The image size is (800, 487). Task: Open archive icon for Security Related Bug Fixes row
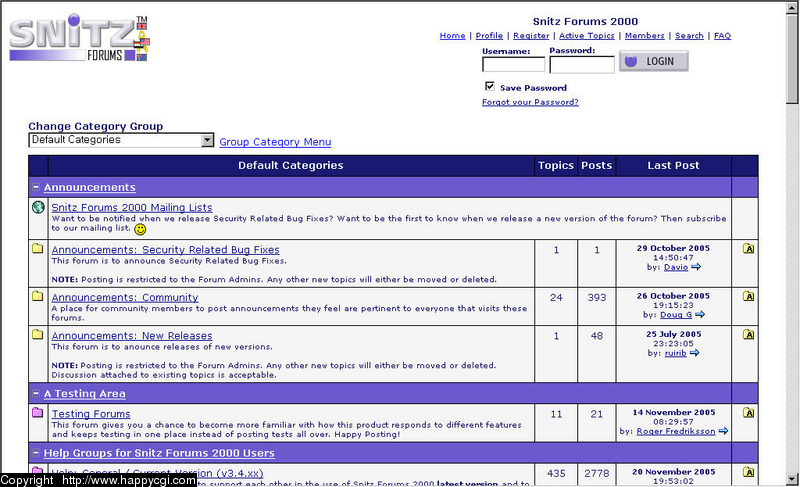point(748,248)
